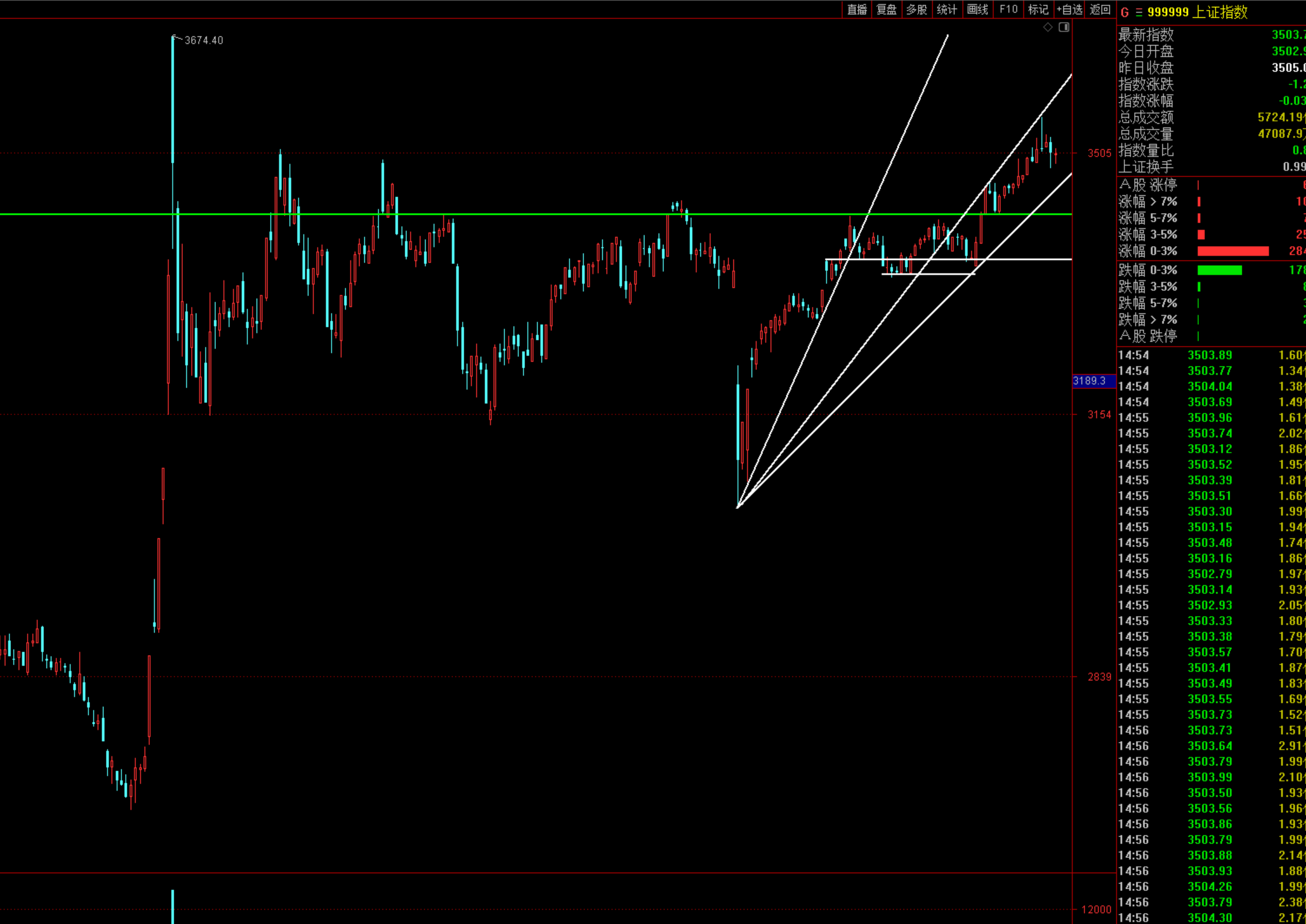
Task: Click the red G icon by index name
Action: (1125, 12)
